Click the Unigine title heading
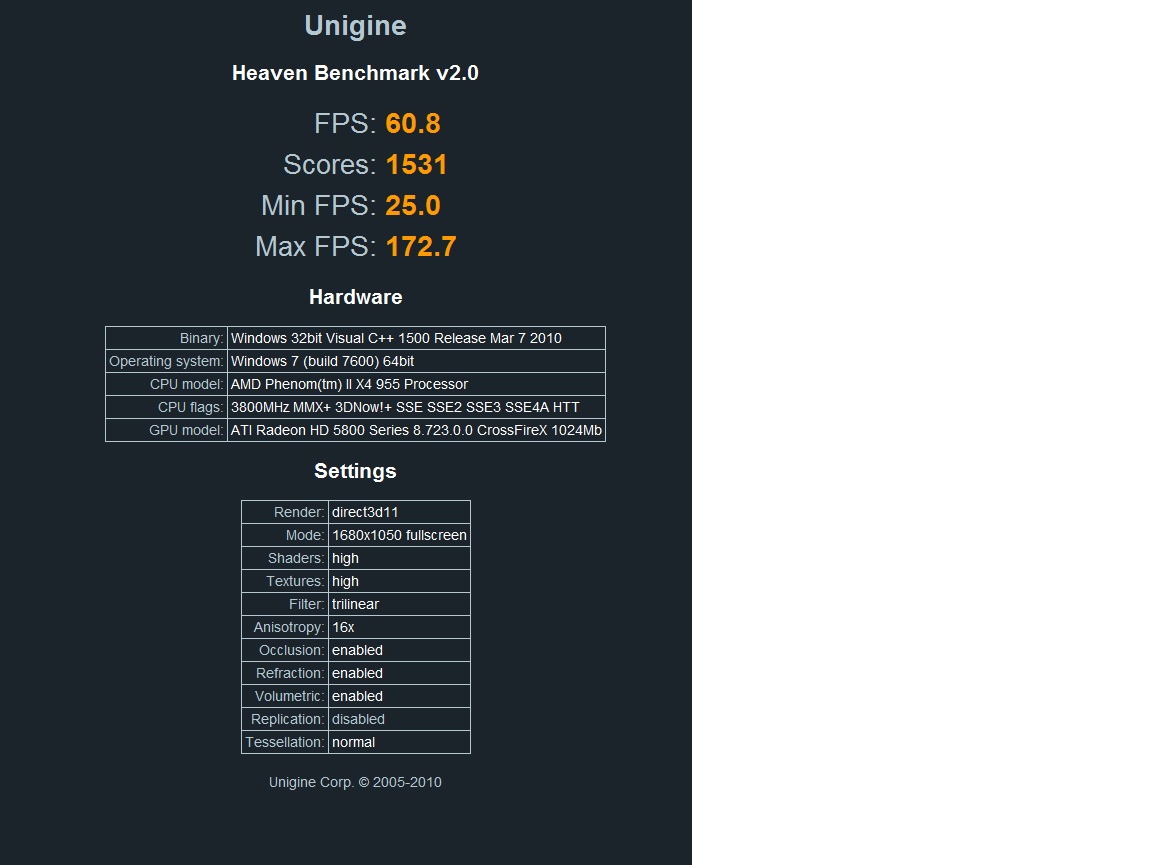The height and width of the screenshot is (865, 1152). pyautogui.click(x=355, y=26)
